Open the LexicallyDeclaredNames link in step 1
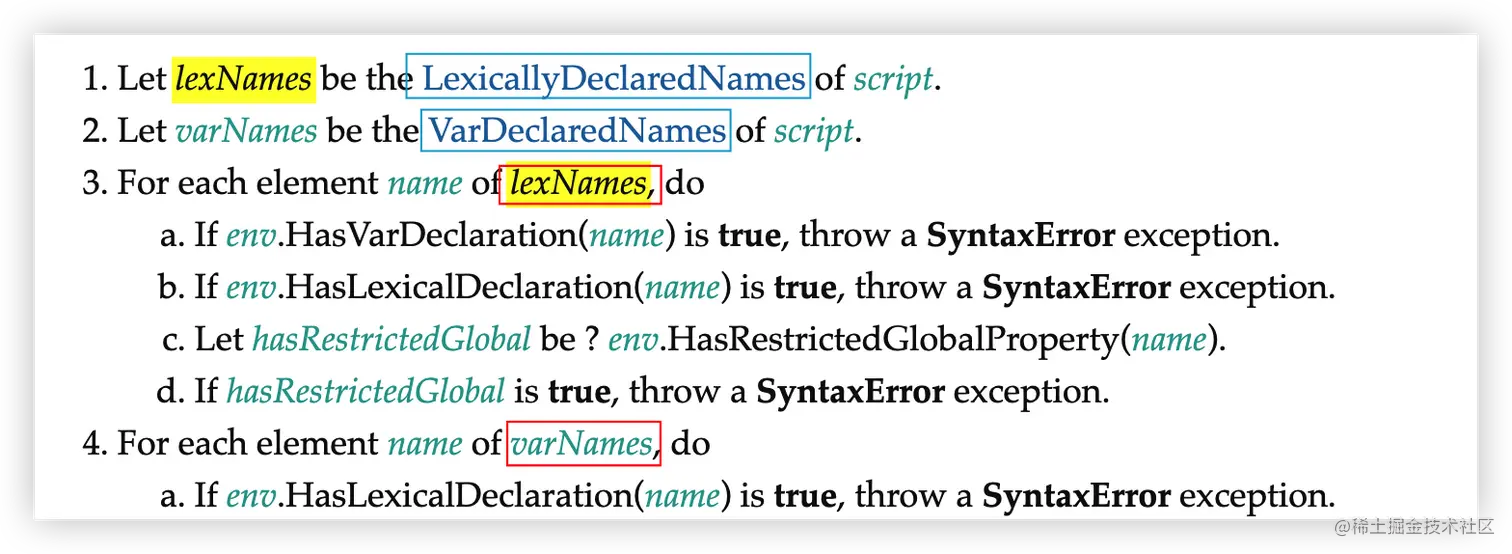 point(613,78)
